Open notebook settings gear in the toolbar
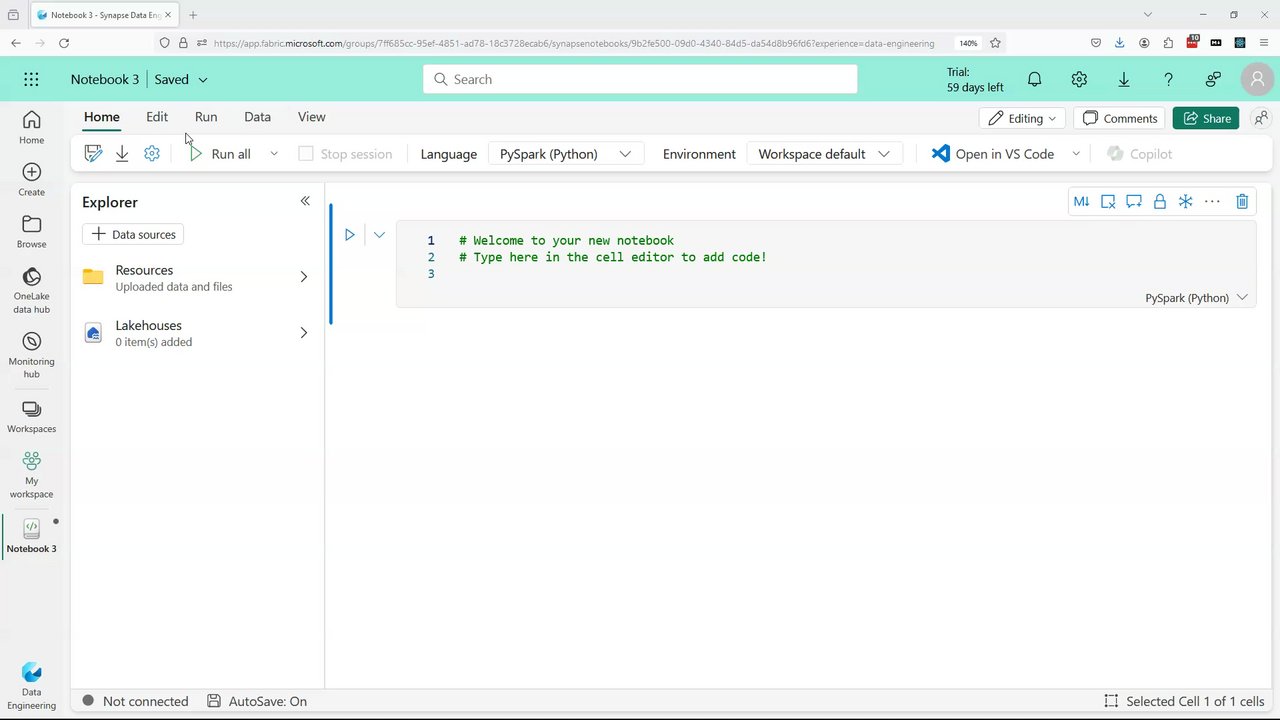The height and width of the screenshot is (720, 1280). 151,154
